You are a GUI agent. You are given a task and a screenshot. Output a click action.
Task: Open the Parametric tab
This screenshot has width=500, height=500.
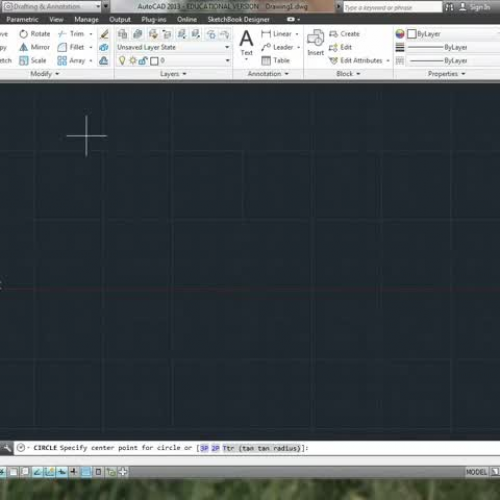tap(22, 19)
